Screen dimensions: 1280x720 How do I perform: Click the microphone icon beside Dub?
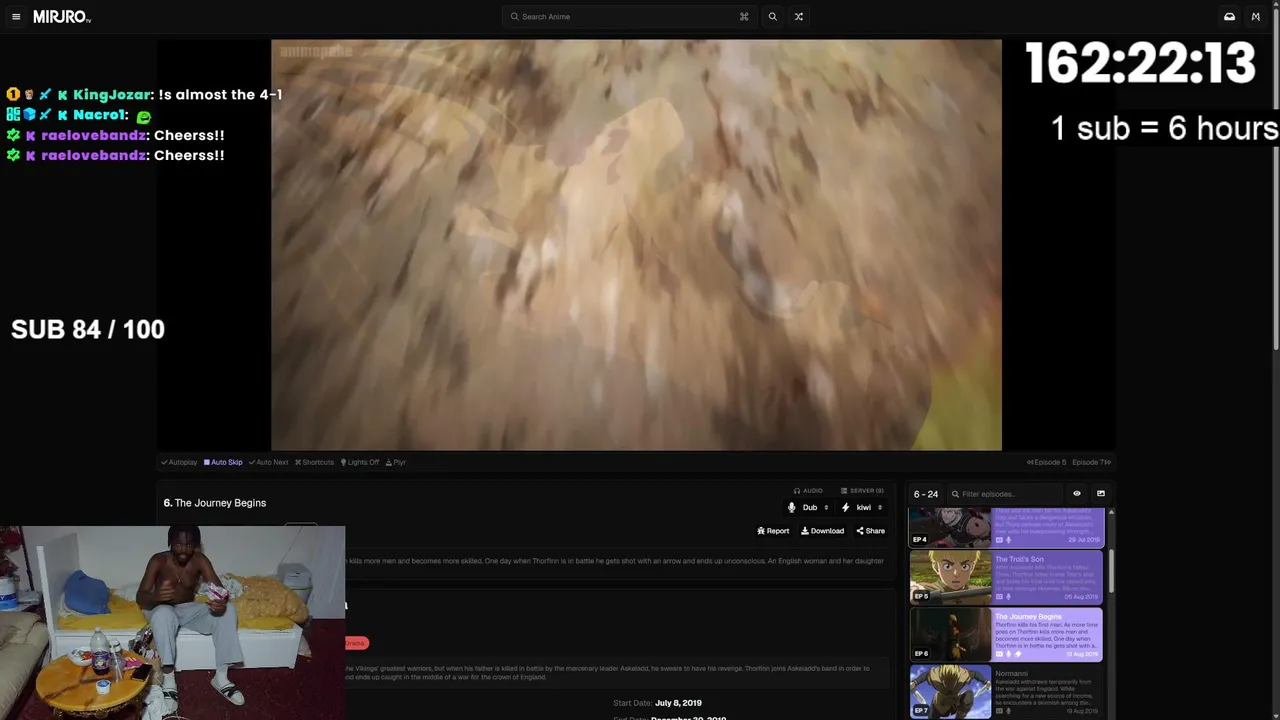(792, 508)
